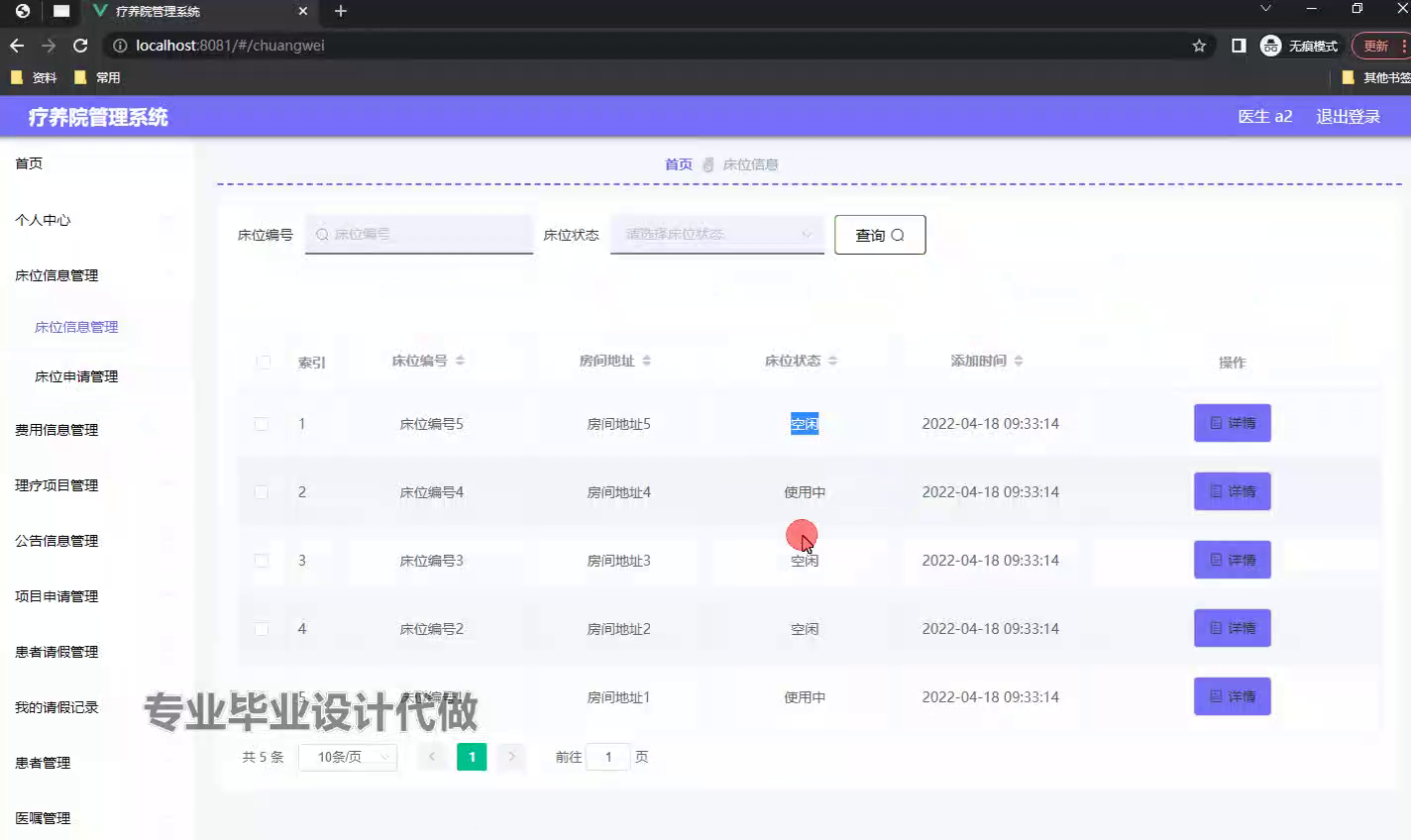Image resolution: width=1411 pixels, height=840 pixels.
Task: Check the row for 床位编号5
Action: (261, 424)
